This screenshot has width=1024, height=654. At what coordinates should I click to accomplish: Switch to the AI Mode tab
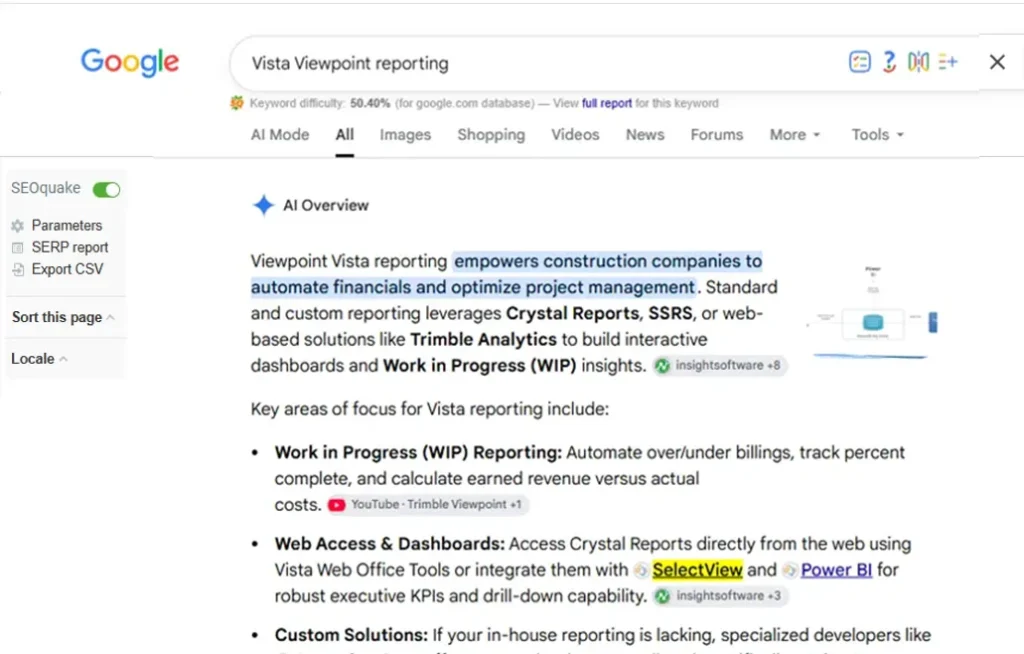pyautogui.click(x=280, y=135)
